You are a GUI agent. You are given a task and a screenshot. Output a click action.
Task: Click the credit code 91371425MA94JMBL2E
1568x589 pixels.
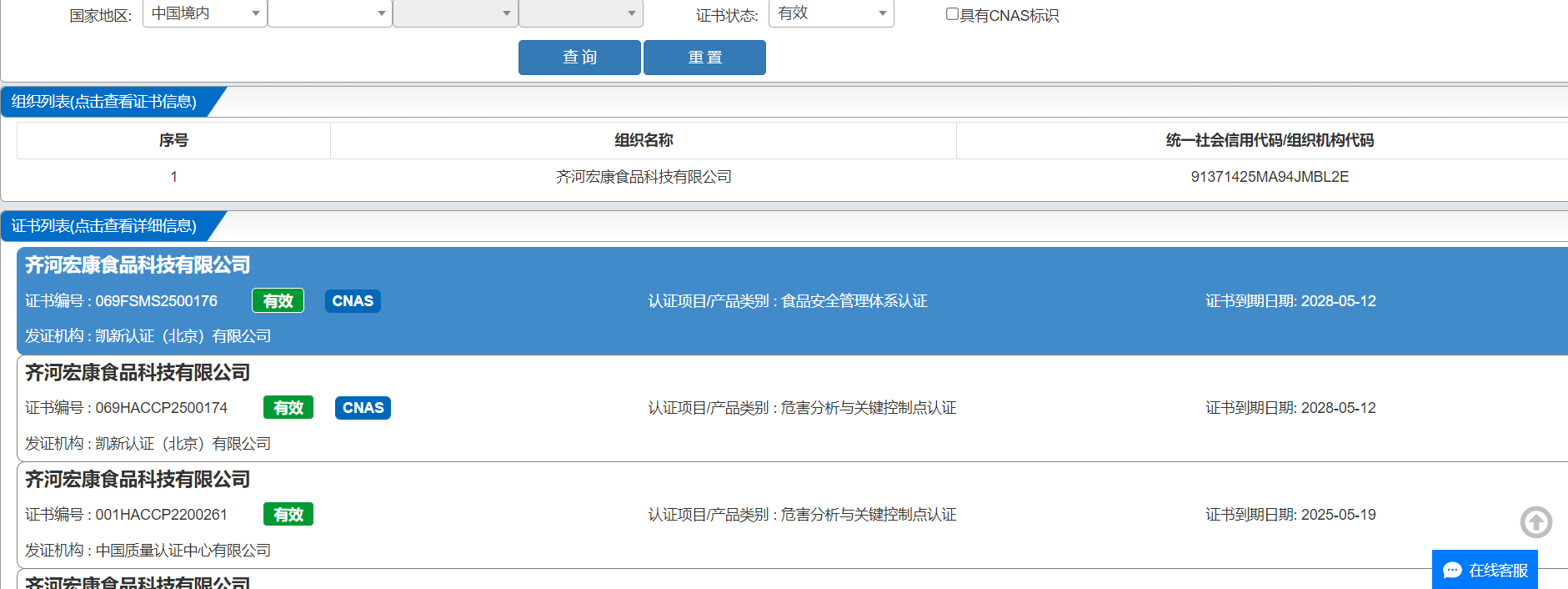1270,177
